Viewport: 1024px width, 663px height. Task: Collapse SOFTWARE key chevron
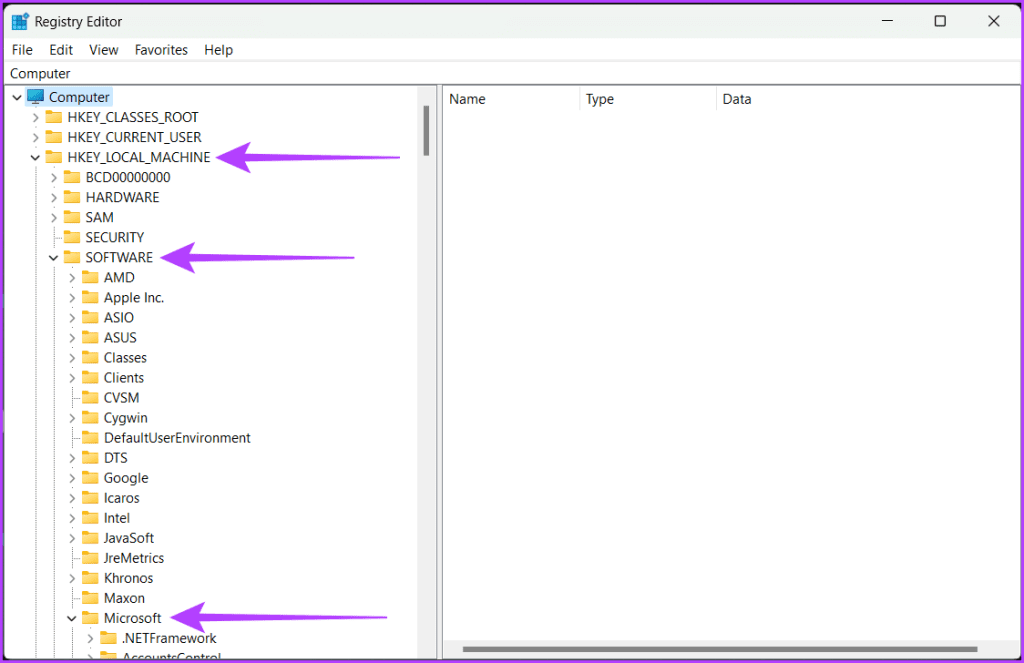[54, 258]
